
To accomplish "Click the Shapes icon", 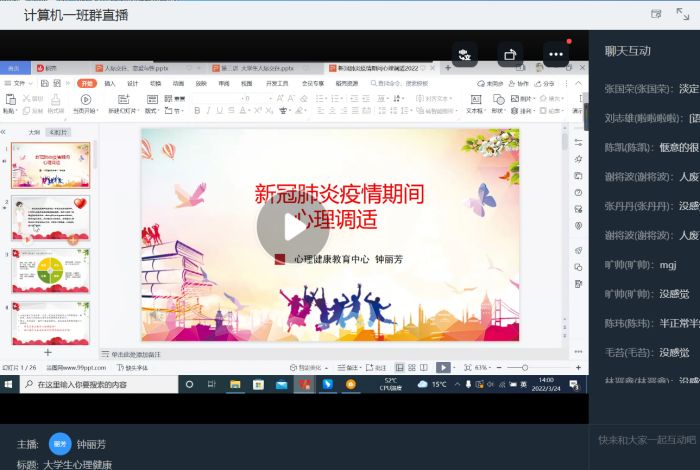I will (x=498, y=99).
